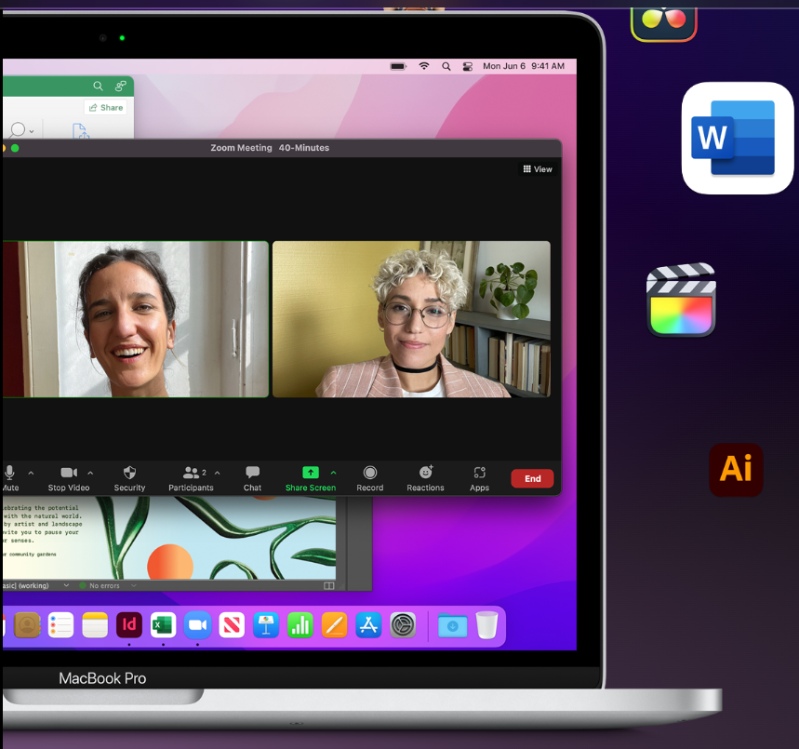The height and width of the screenshot is (749, 799).
Task: Click the Adobe Illustrator icon
Action: (x=736, y=469)
